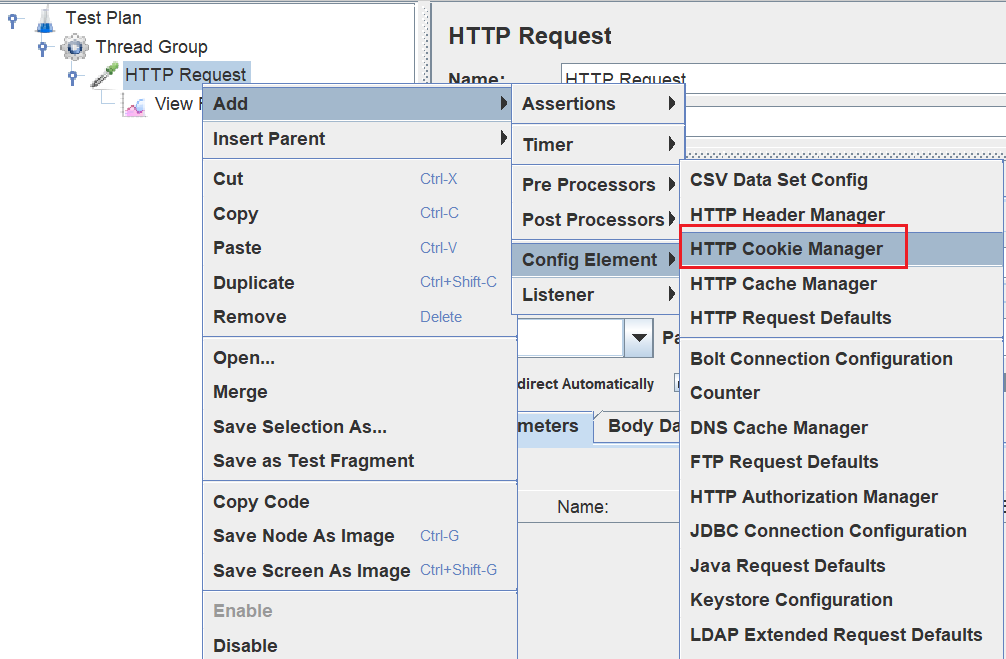This screenshot has width=1006, height=659.
Task: Open the Pre Processors submenu
Action: click(597, 185)
